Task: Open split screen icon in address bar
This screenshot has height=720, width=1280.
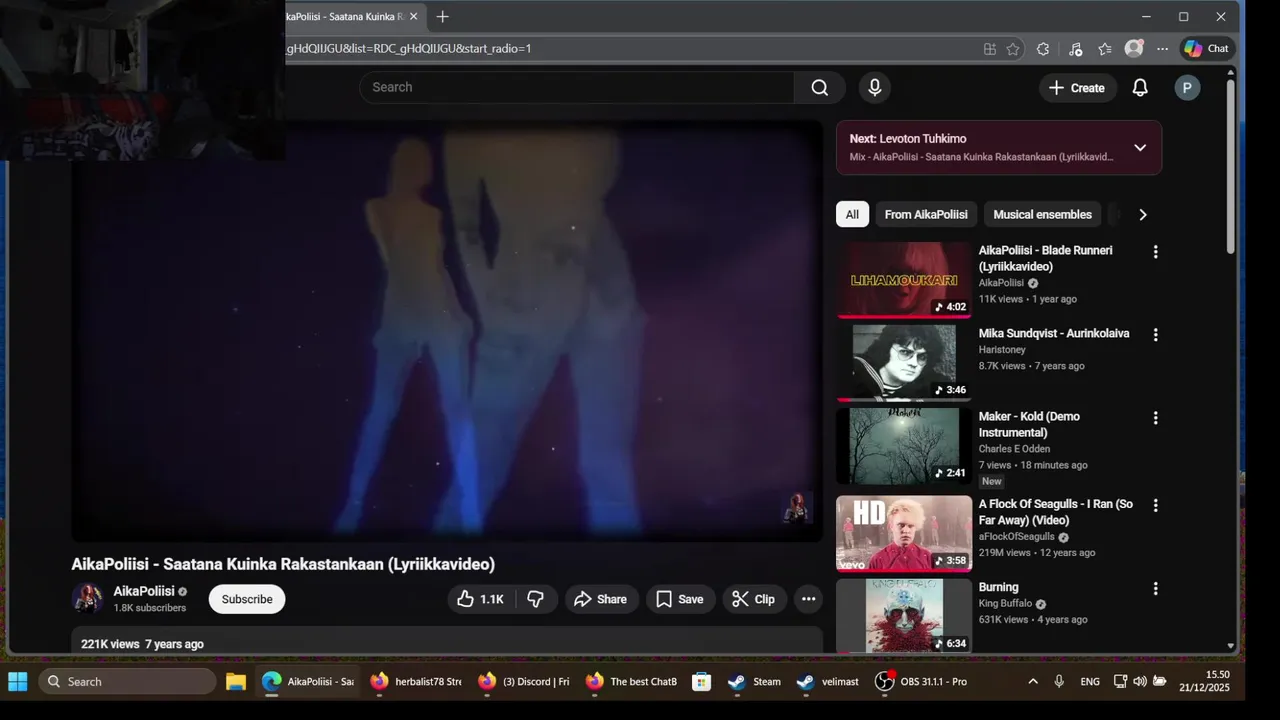Action: pos(990,49)
